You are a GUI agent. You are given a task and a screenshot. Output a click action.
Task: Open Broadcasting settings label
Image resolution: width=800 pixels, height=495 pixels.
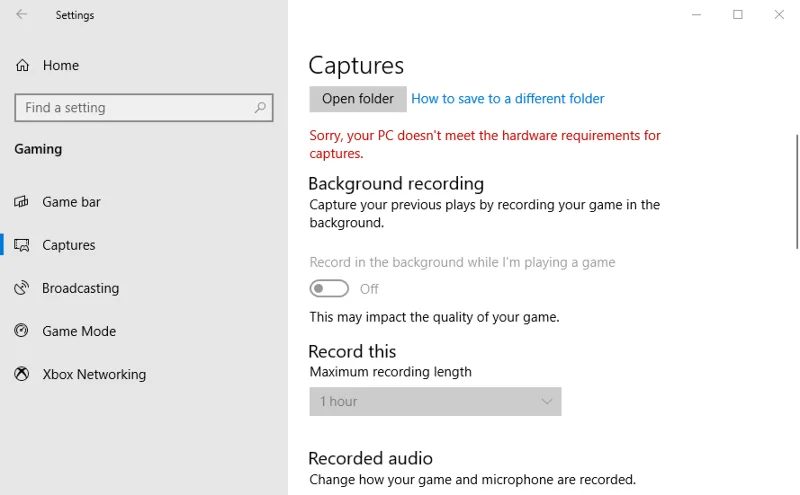pyautogui.click(x=81, y=288)
